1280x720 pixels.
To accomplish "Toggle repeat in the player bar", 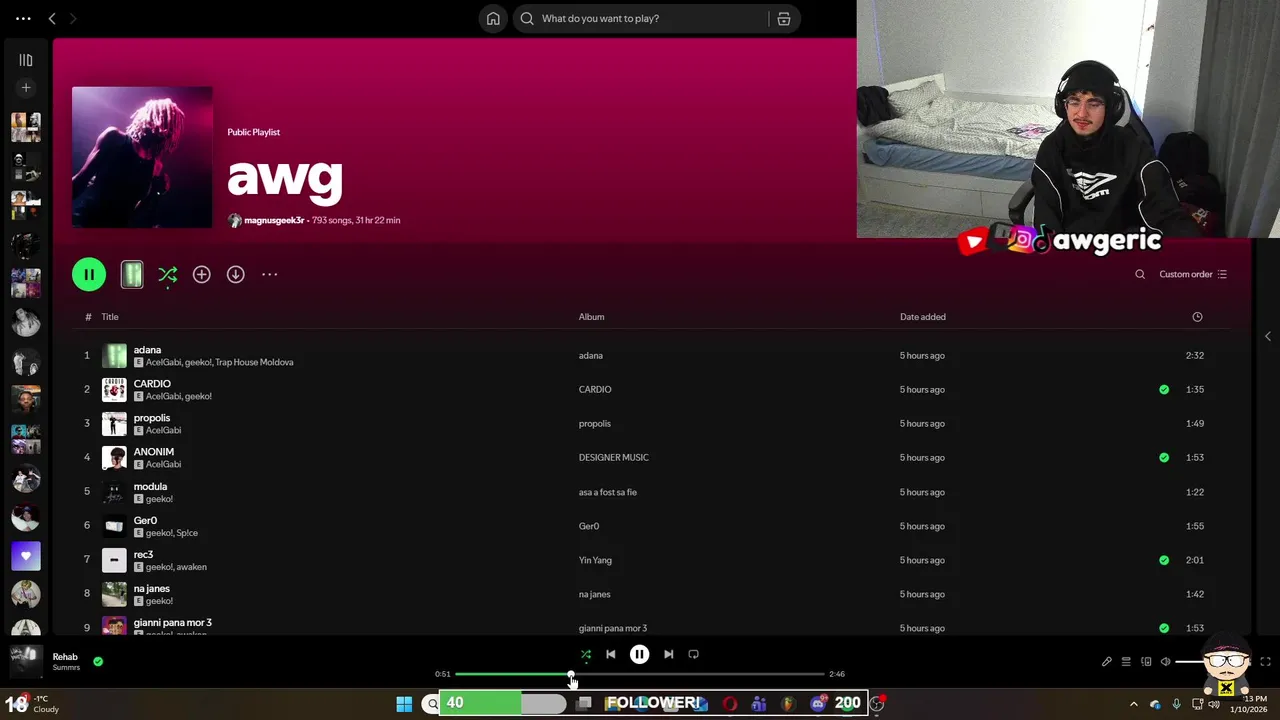I will tap(693, 654).
